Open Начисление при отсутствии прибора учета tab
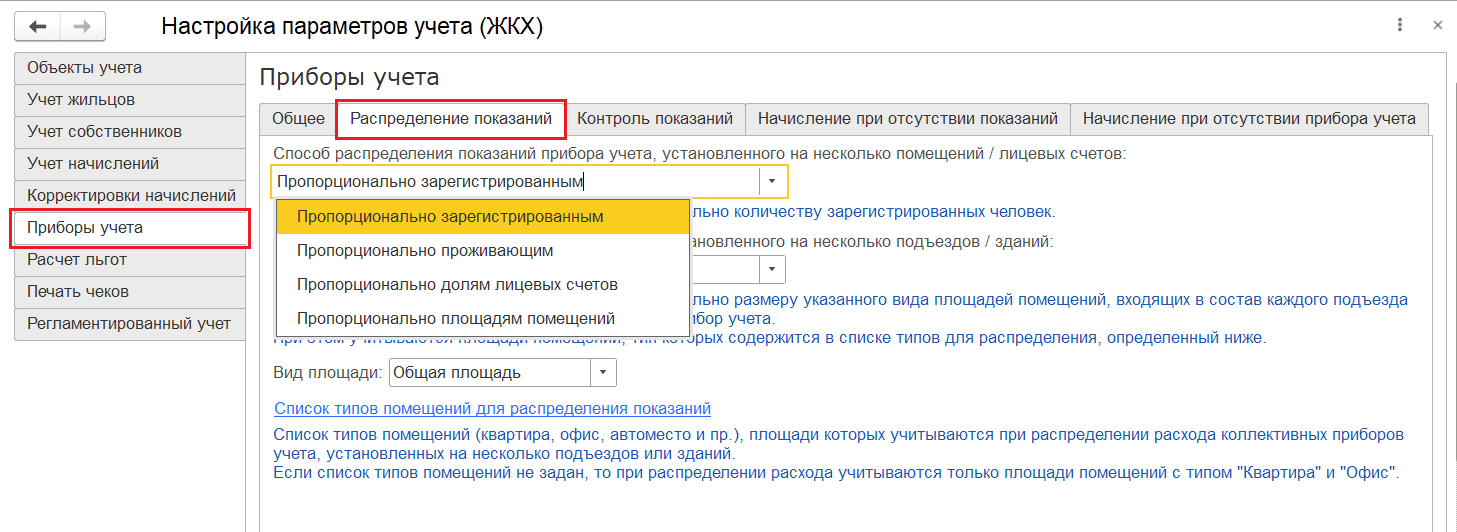Image resolution: width=1457 pixels, height=532 pixels. point(1249,119)
